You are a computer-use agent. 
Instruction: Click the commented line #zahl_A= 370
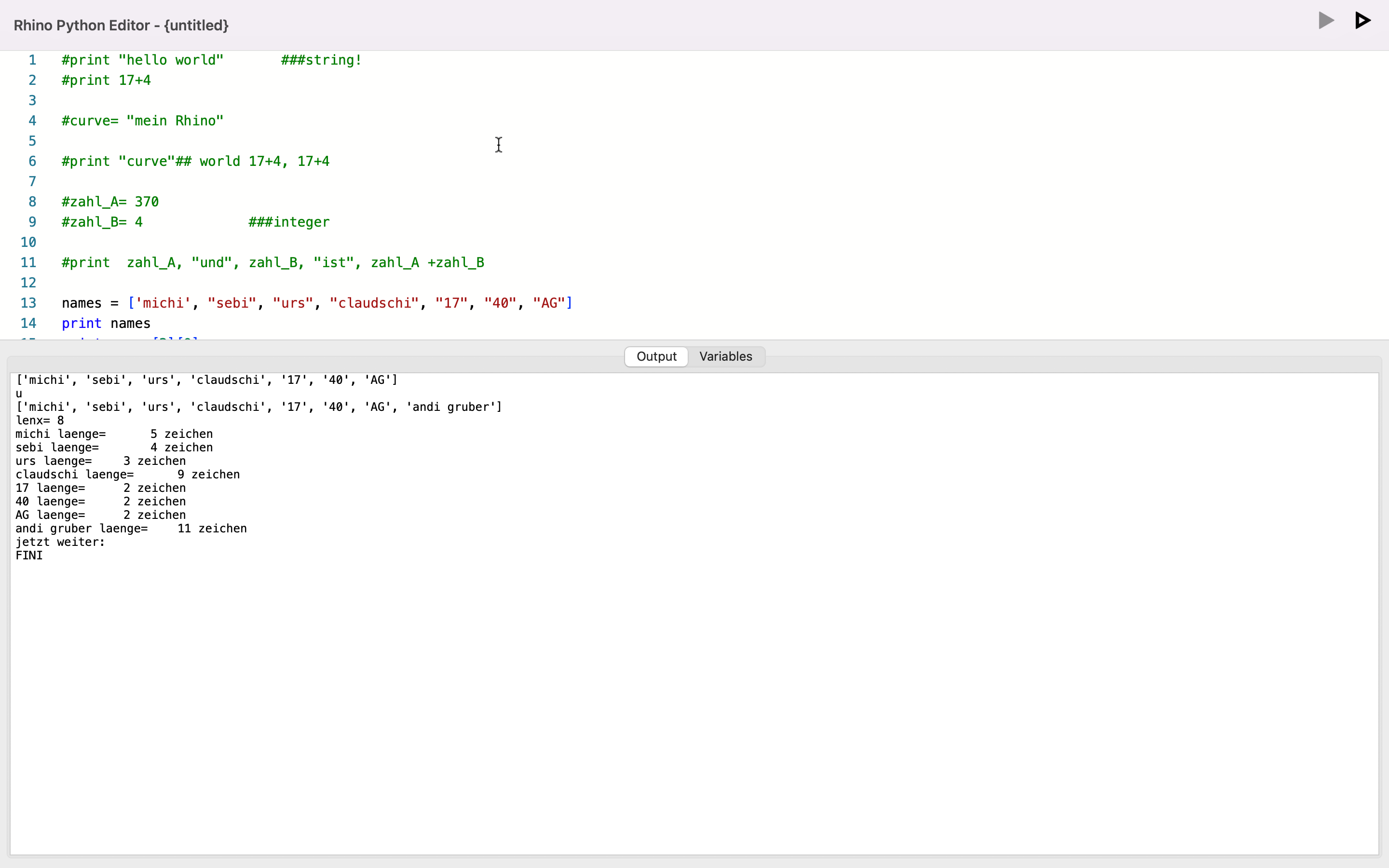point(110,201)
